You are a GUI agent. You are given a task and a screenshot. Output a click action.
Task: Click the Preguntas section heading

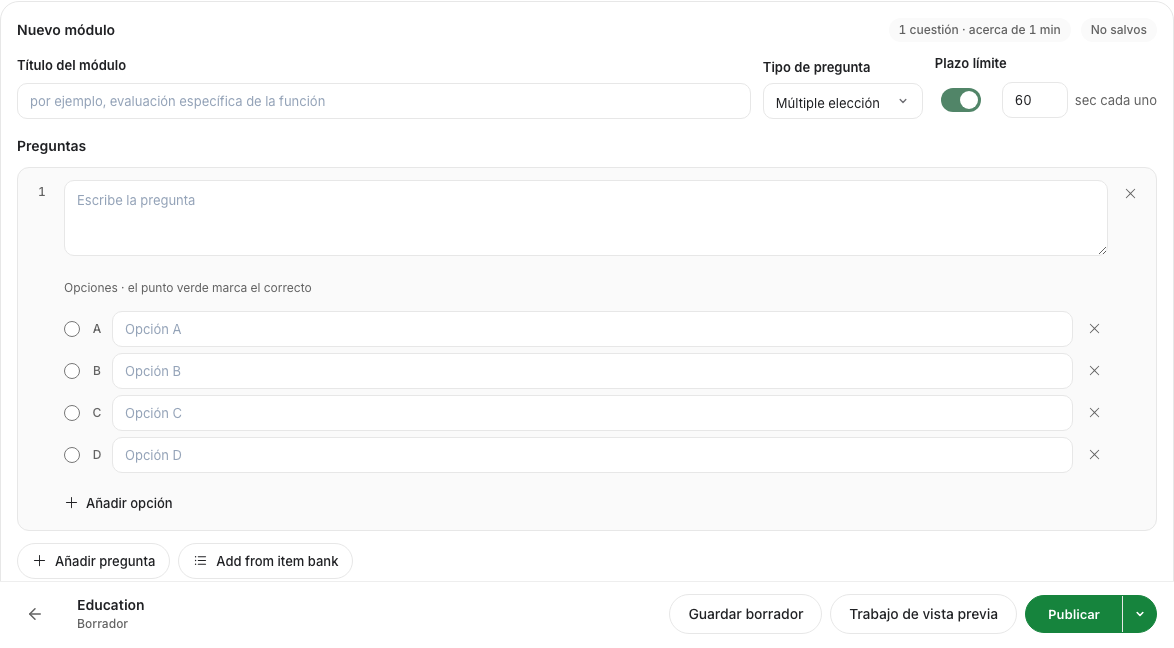52,146
